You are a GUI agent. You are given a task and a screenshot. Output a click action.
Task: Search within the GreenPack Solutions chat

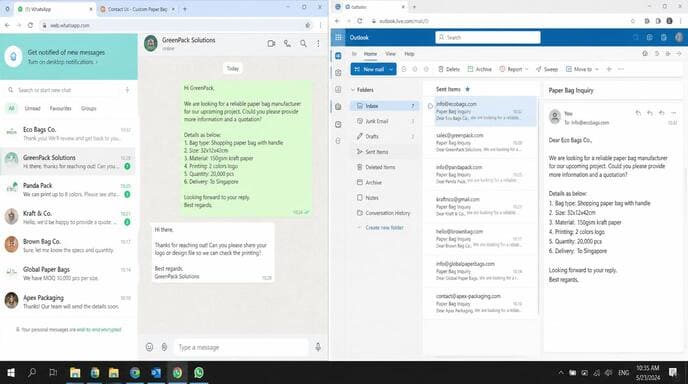coord(303,43)
